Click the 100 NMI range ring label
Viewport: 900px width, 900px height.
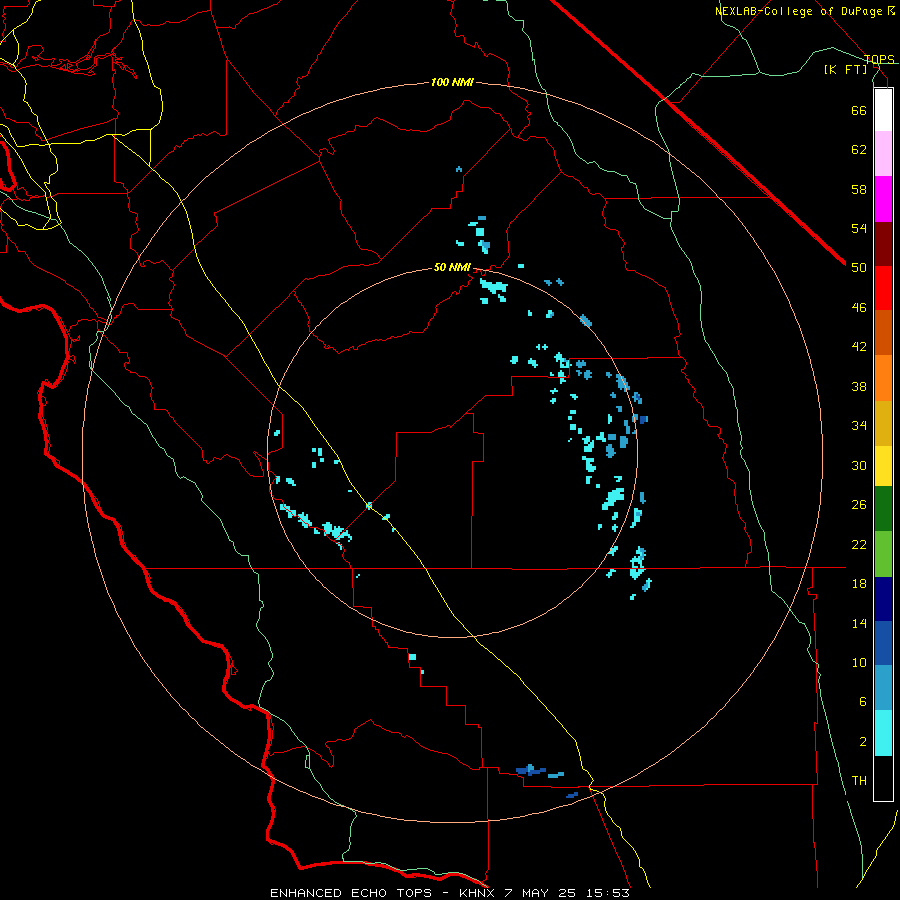coord(452,82)
